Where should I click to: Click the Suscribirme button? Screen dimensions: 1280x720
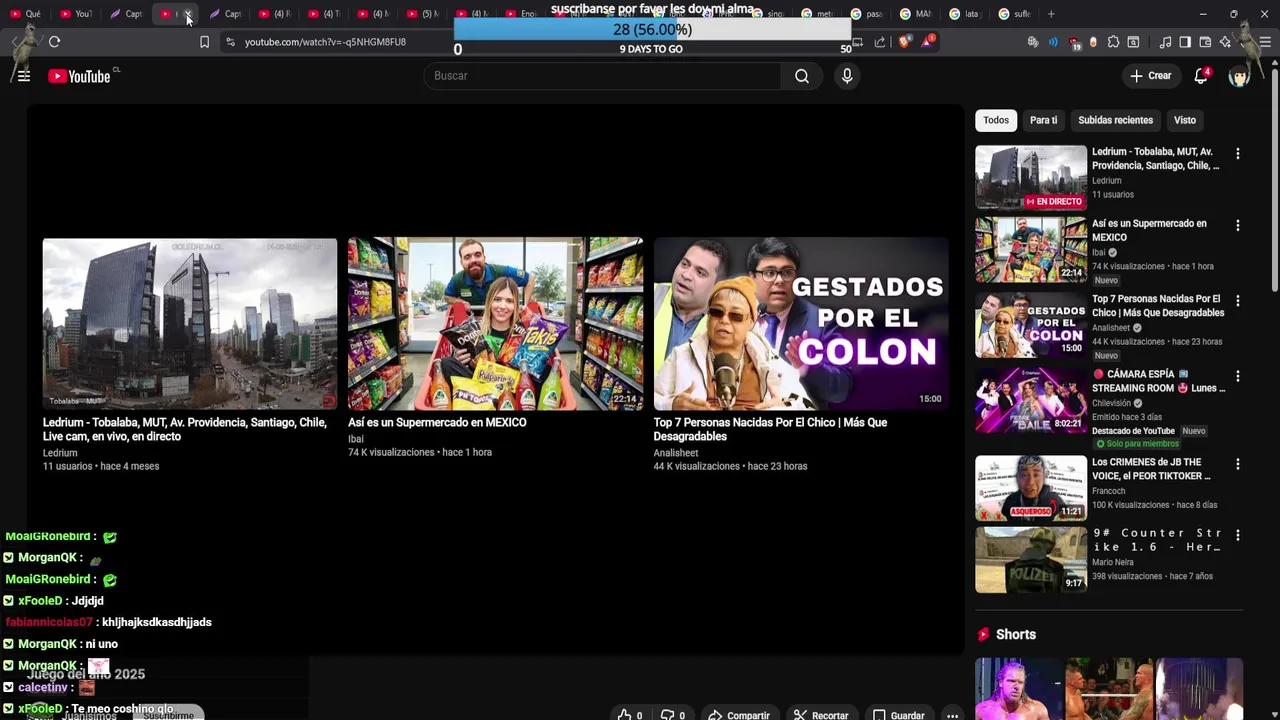[168, 715]
